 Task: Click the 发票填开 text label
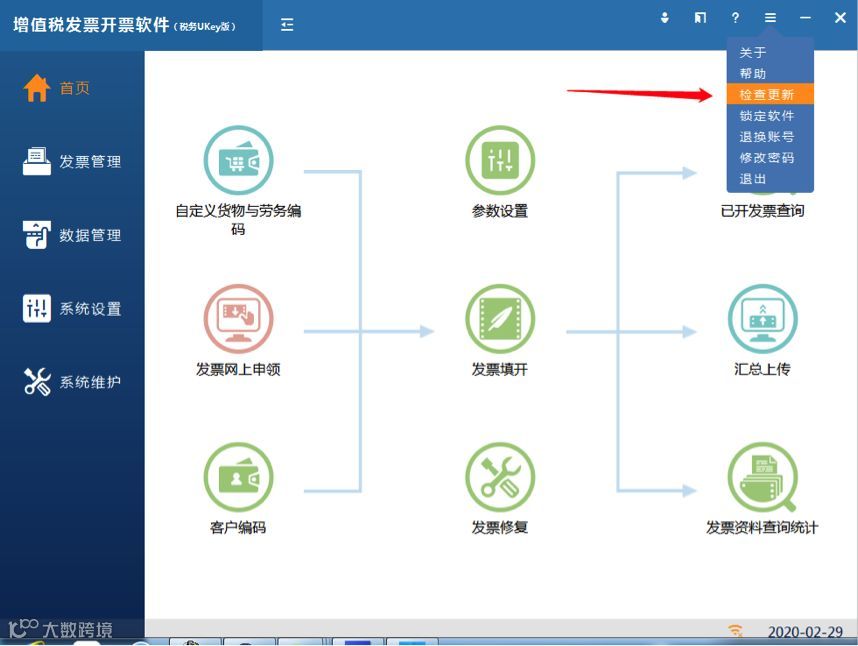pyautogui.click(x=500, y=369)
